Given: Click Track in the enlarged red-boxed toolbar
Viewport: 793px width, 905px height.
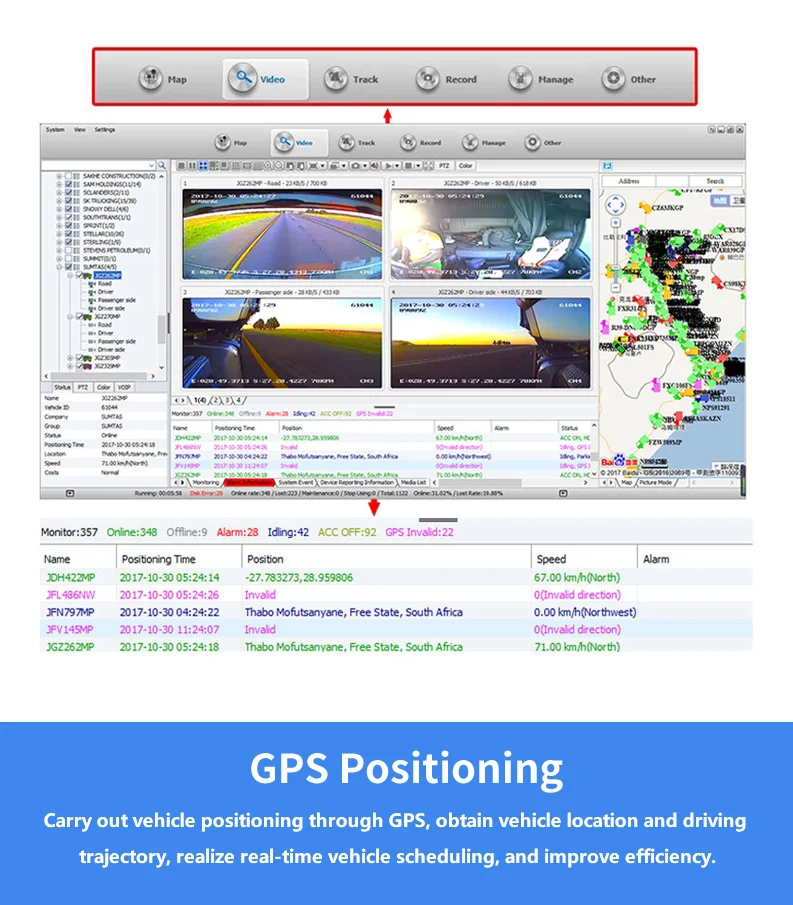Looking at the screenshot, I should coord(351,79).
